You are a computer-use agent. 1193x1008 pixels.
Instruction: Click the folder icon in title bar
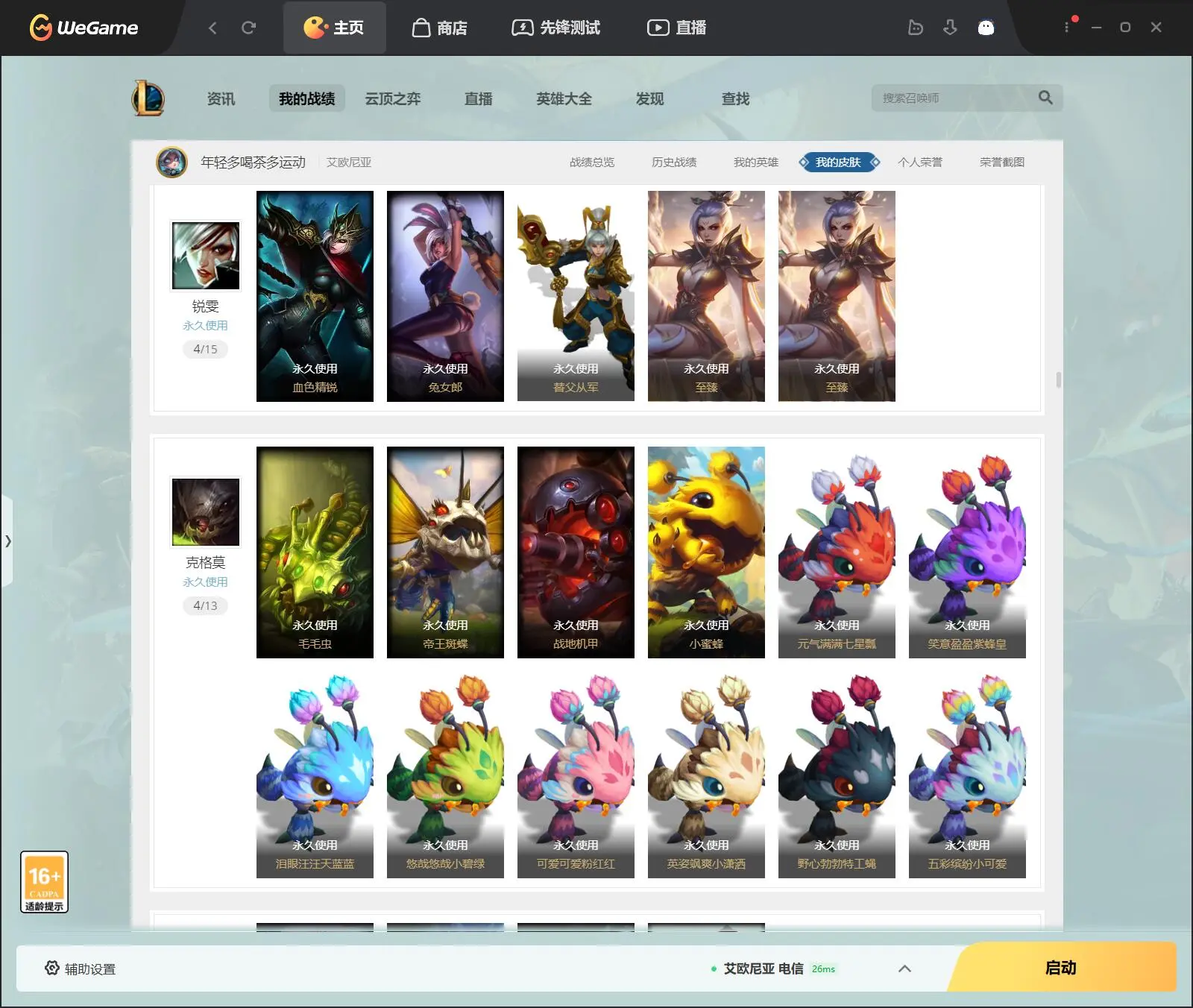[x=916, y=28]
